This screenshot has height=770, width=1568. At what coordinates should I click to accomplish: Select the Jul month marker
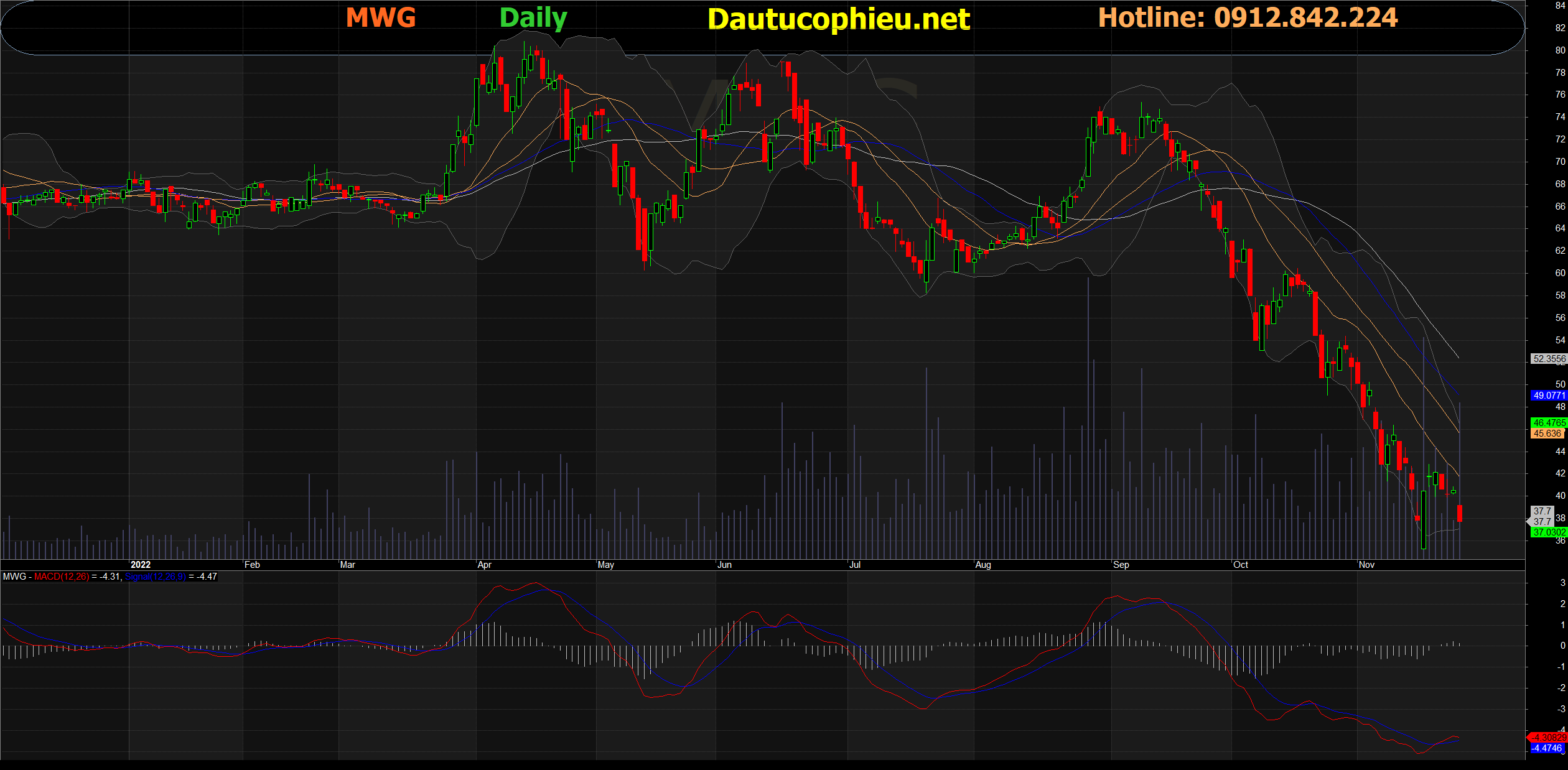pyautogui.click(x=855, y=565)
